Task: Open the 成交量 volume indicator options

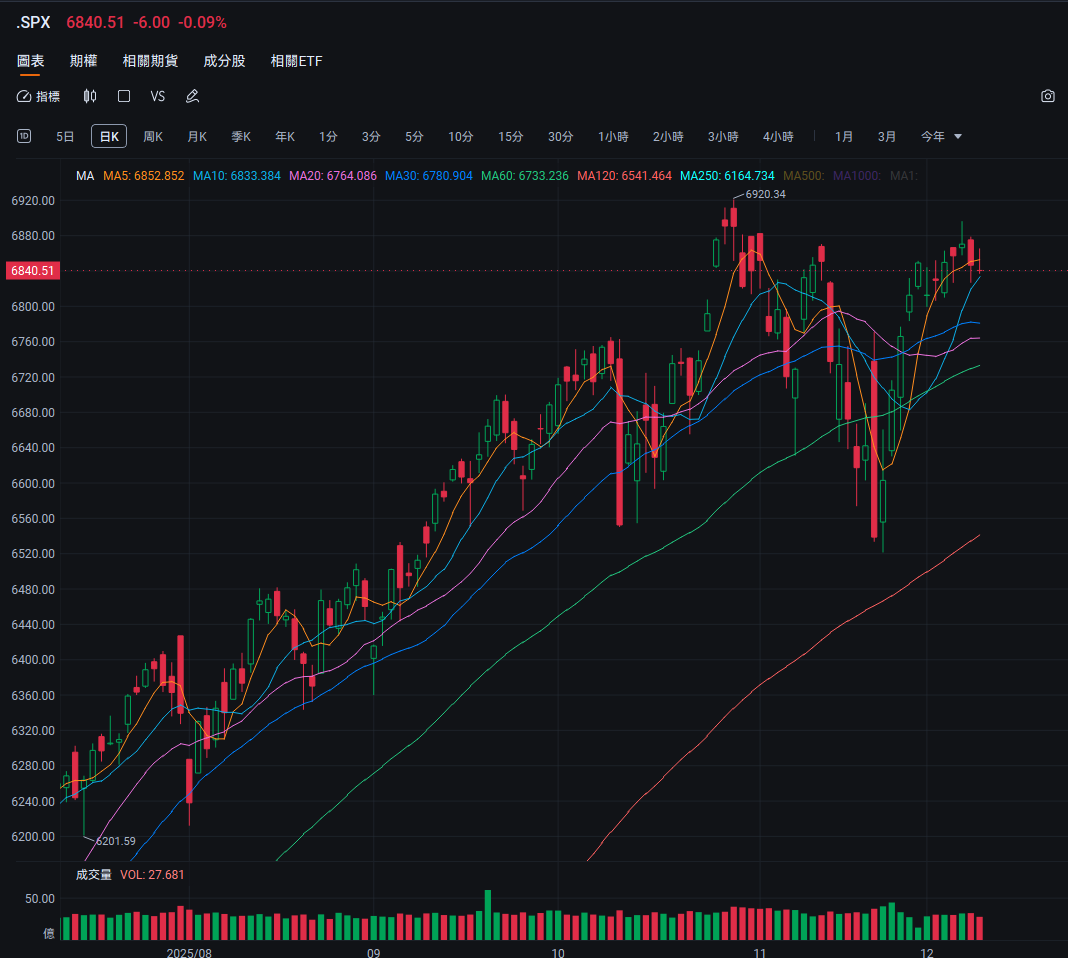Action: 93,874
